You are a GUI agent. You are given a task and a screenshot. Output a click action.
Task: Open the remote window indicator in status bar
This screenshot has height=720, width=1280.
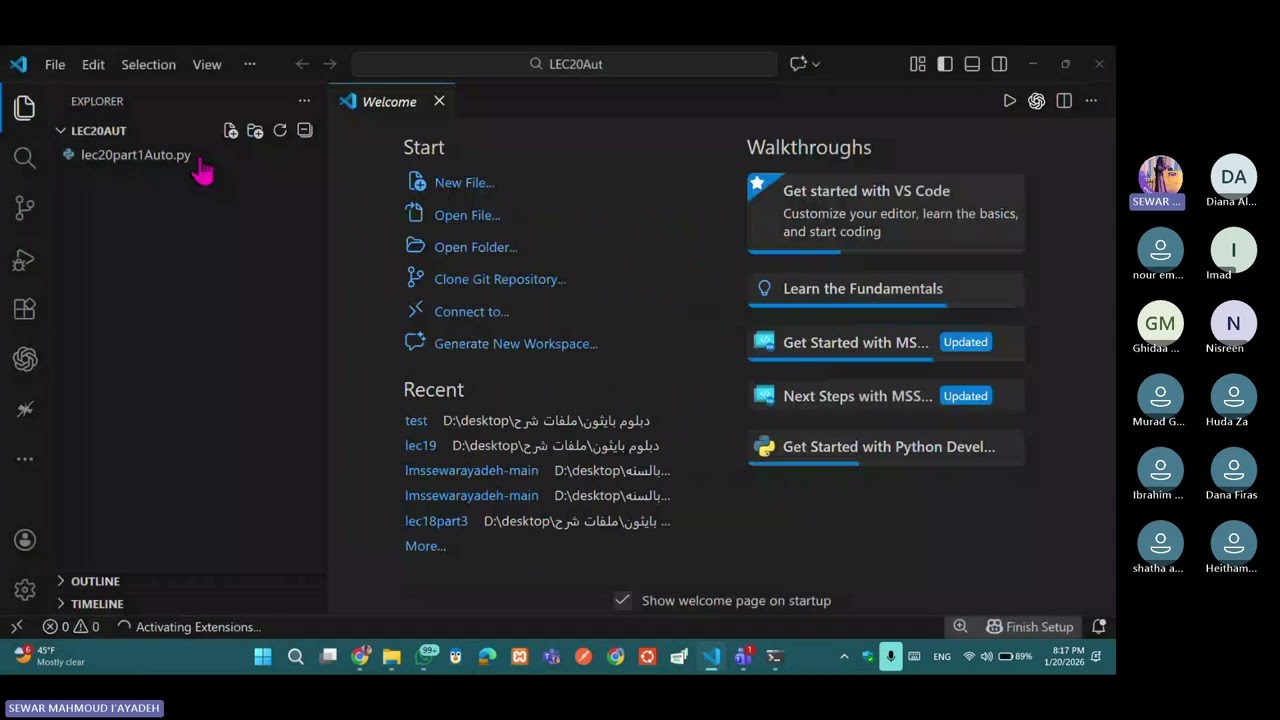16,627
